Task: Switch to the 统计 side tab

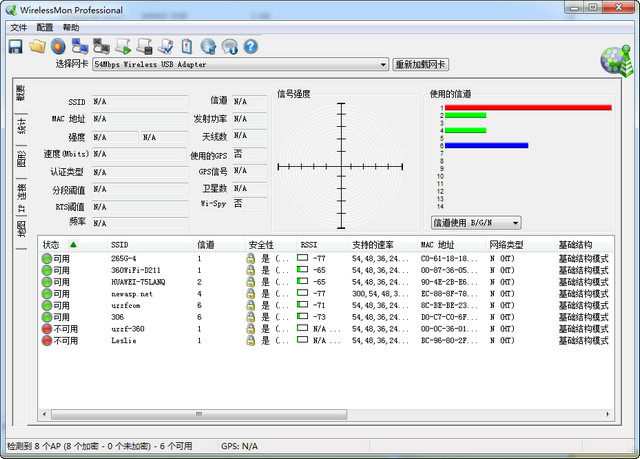Action: (x=21, y=126)
